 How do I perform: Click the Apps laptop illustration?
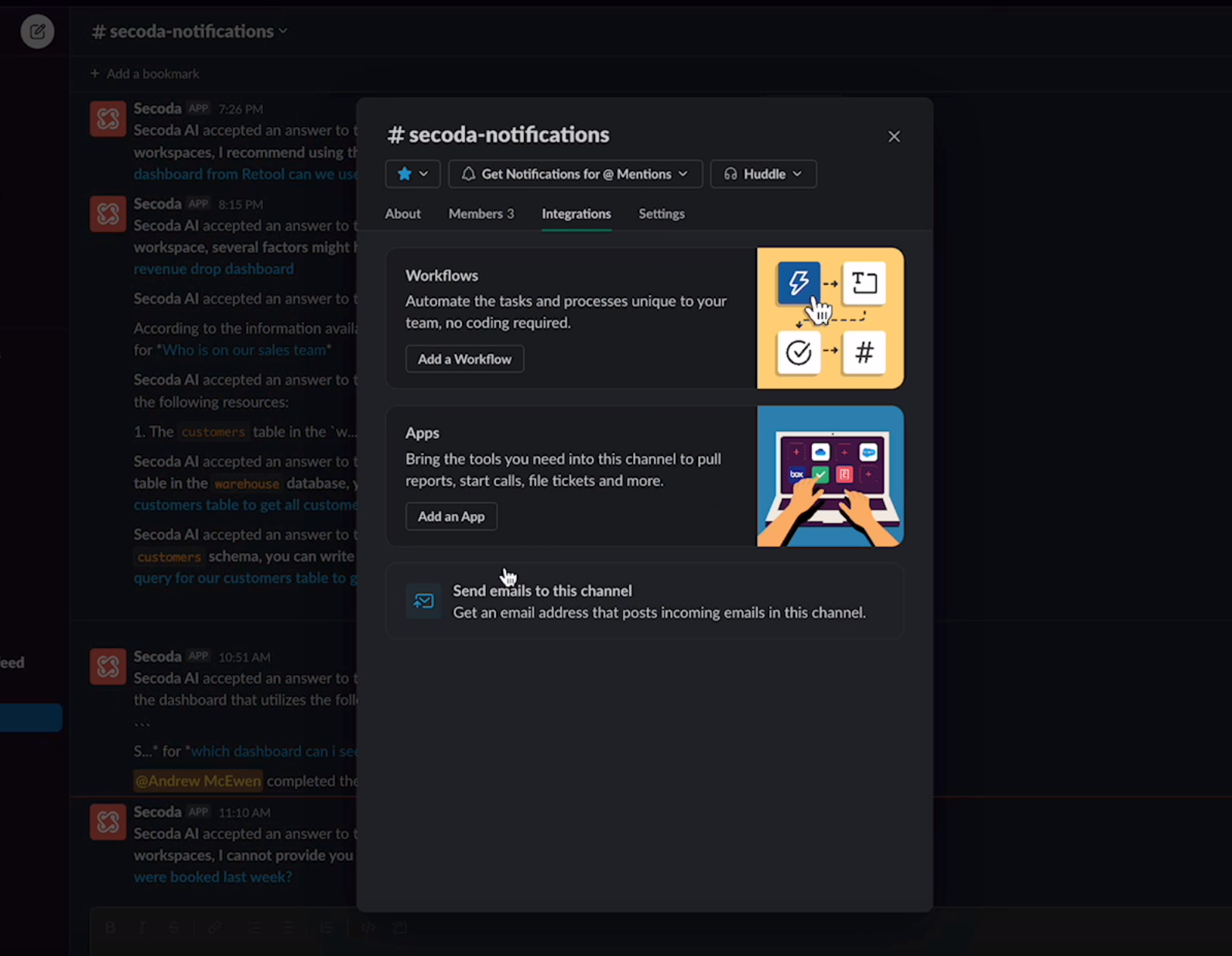[830, 476]
